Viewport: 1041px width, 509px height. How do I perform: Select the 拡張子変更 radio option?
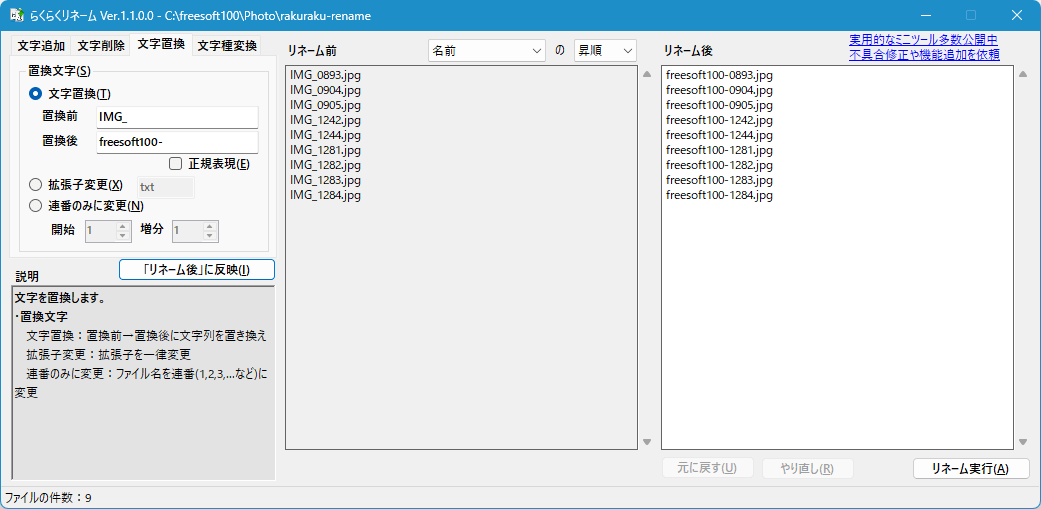pyautogui.click(x=36, y=185)
